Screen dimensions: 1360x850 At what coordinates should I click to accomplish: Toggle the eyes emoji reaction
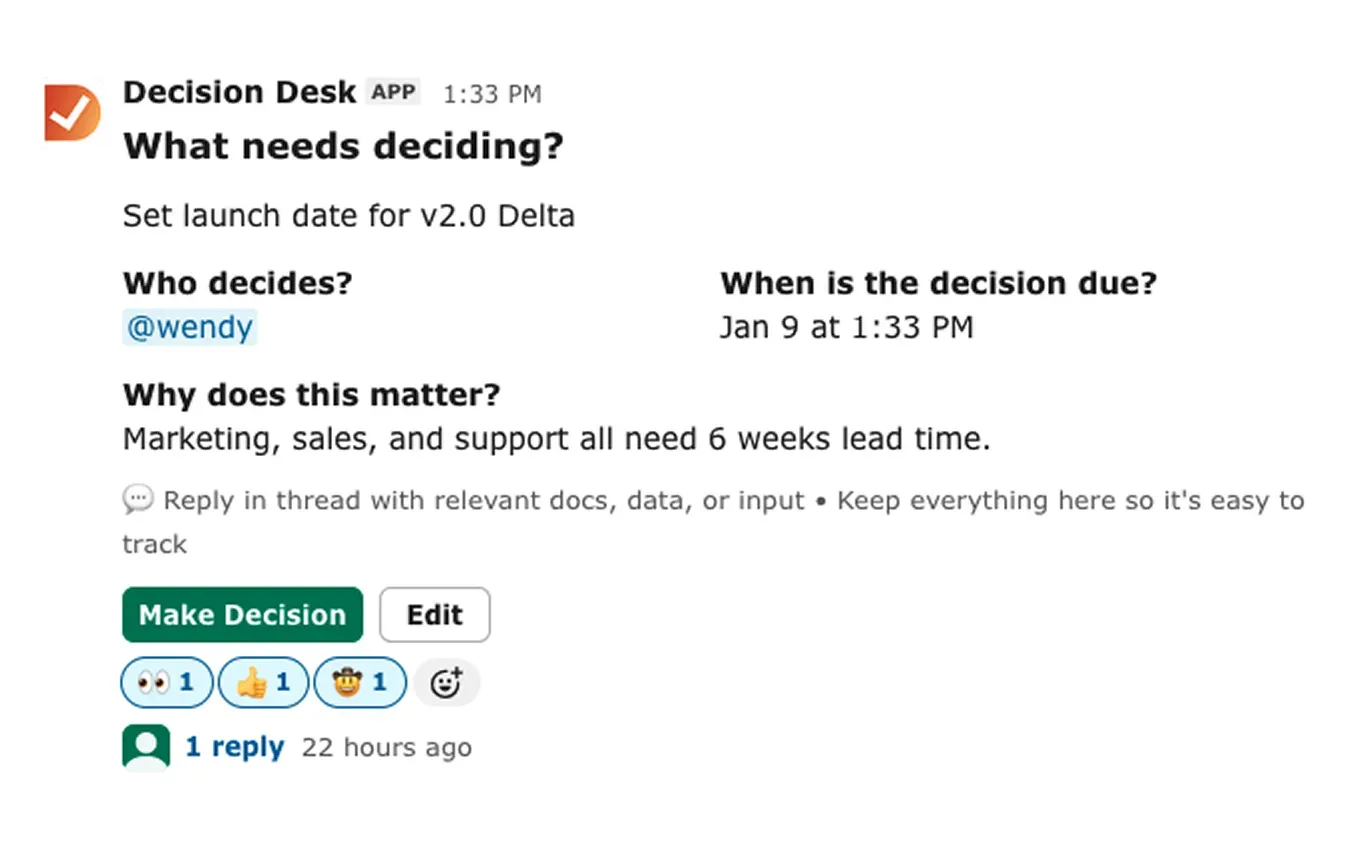coord(166,683)
